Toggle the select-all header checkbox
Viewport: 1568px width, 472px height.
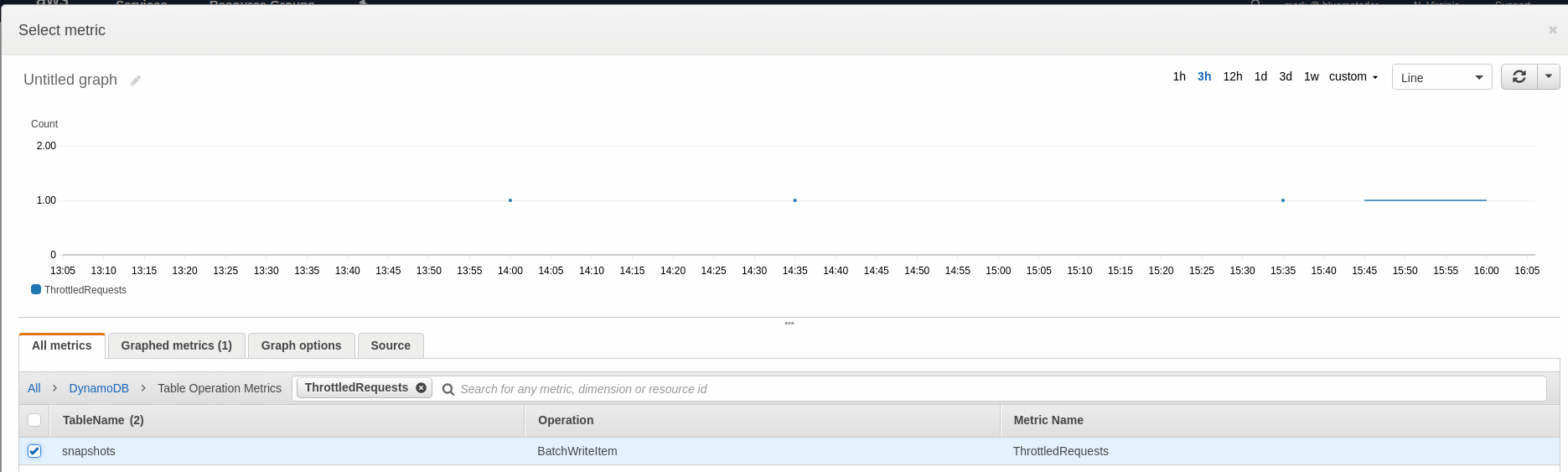point(34,420)
